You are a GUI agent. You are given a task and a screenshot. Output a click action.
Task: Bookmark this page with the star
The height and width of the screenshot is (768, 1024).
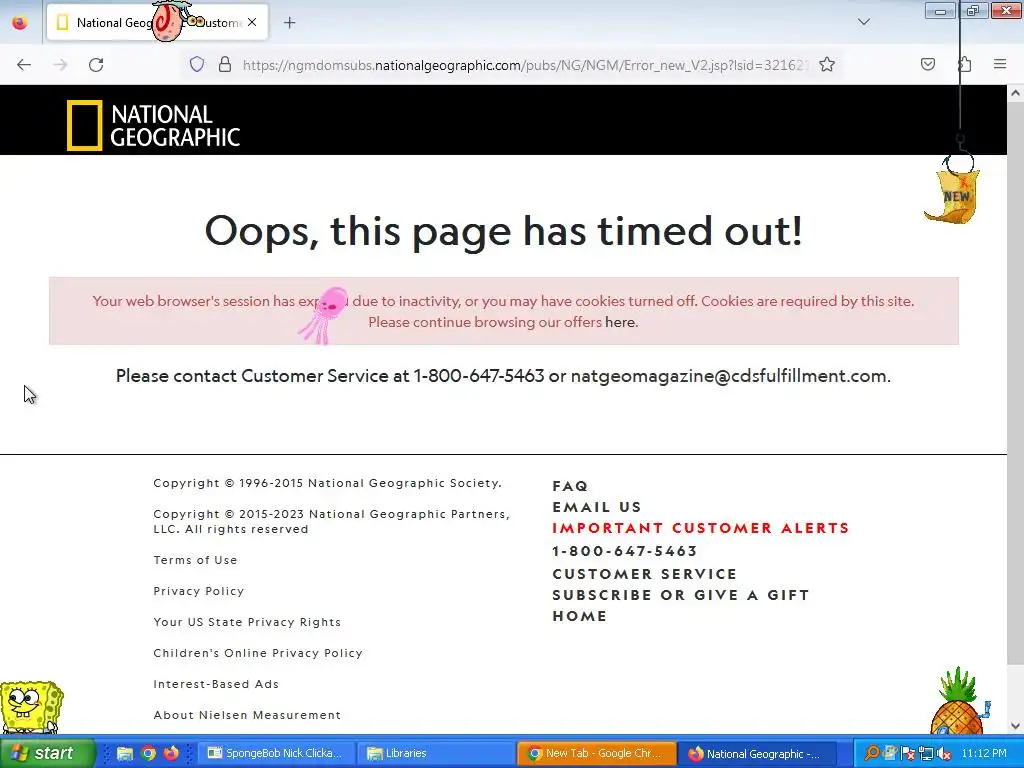[x=827, y=64]
